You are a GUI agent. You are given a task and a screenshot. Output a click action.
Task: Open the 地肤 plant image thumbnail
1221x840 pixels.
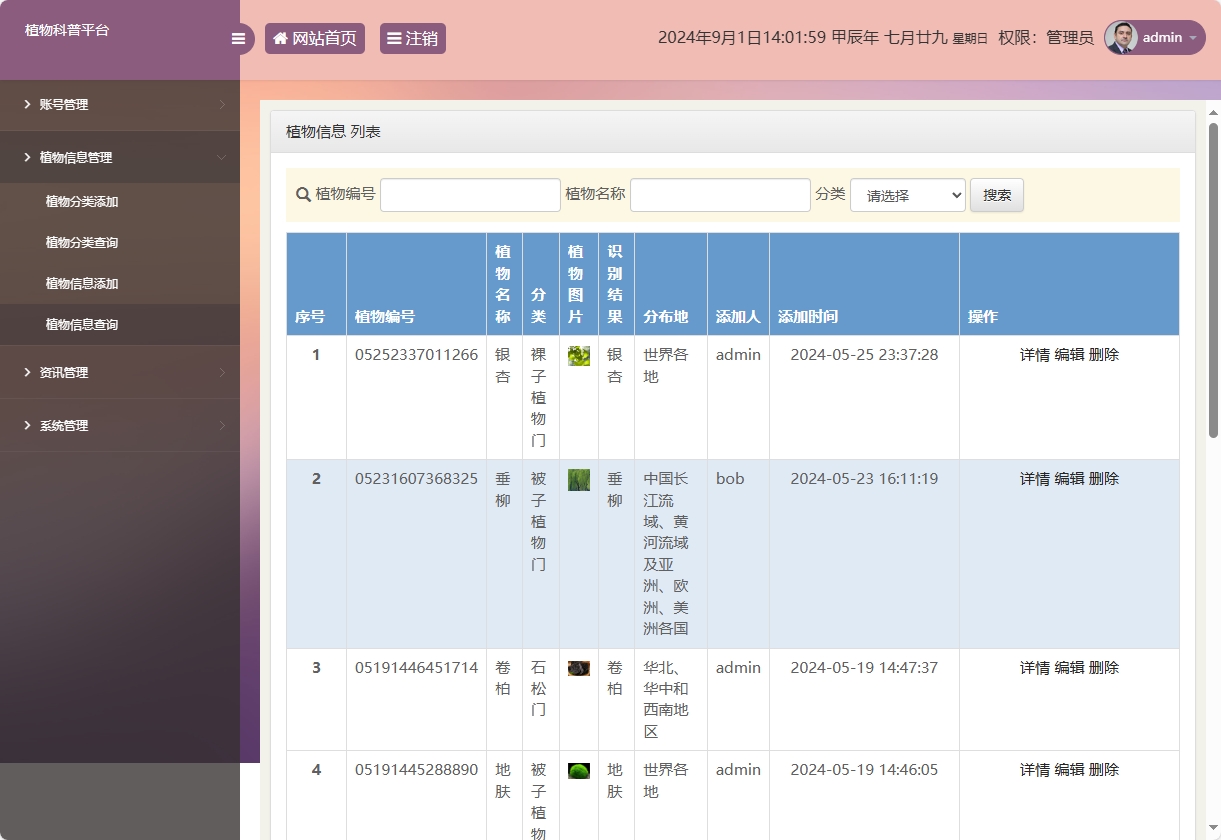(579, 771)
